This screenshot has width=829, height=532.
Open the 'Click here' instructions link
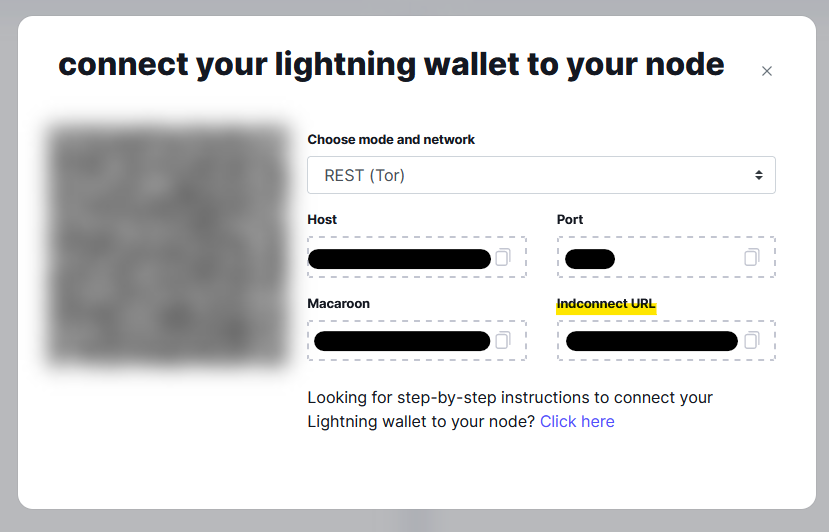(577, 422)
